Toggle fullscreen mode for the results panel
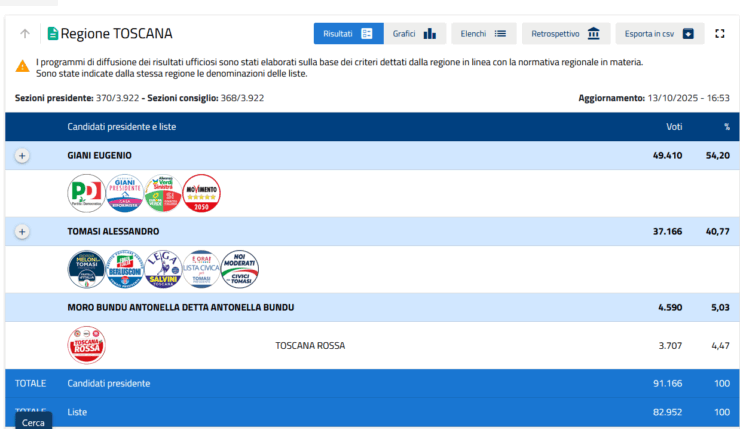Image resolution: width=740 pixels, height=429 pixels. 719,34
